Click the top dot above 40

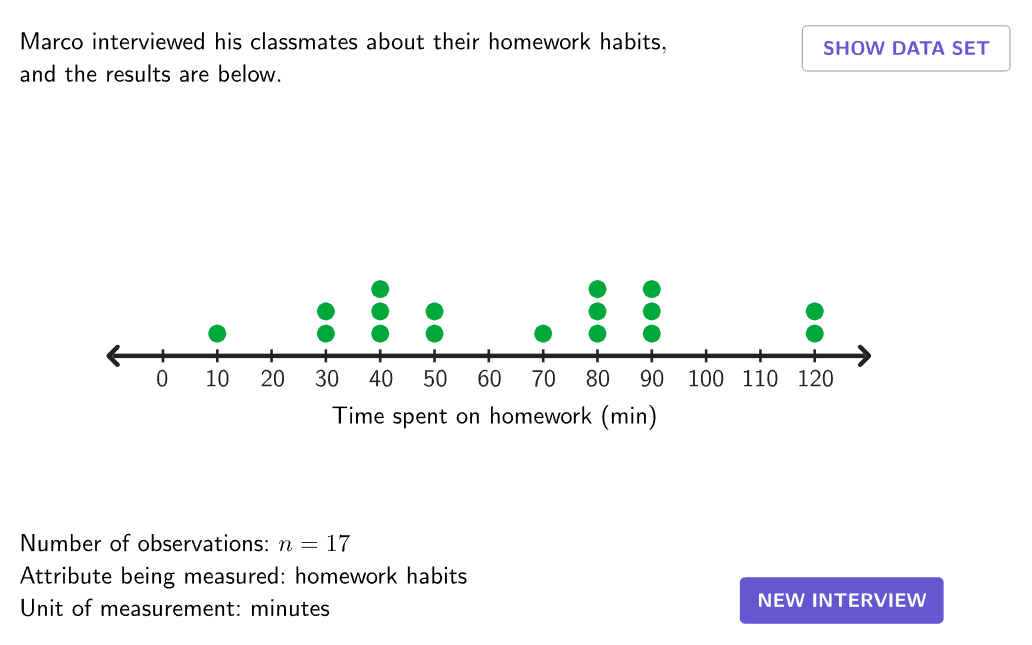[380, 289]
